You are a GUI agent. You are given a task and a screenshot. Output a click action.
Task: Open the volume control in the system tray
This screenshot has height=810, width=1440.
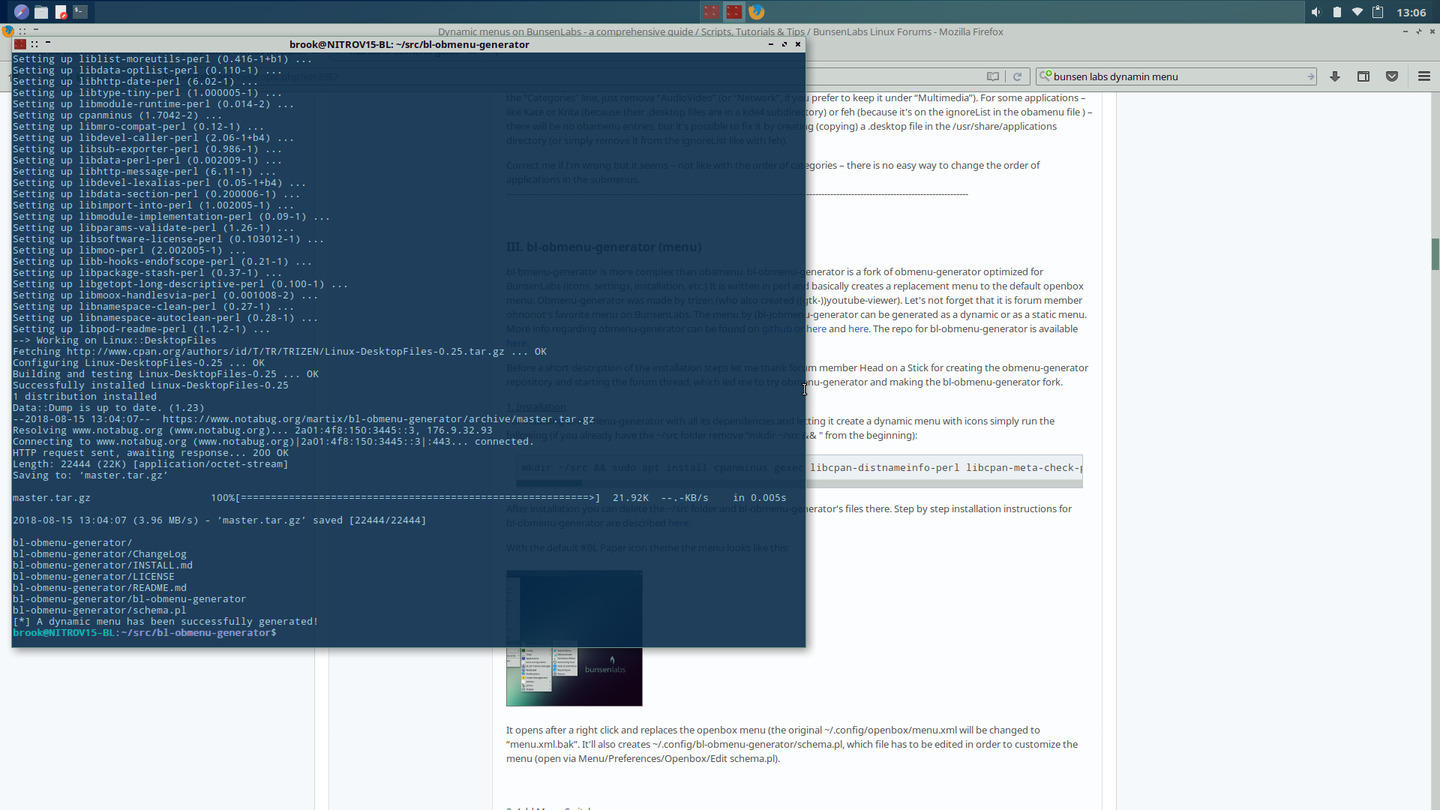pos(1315,12)
